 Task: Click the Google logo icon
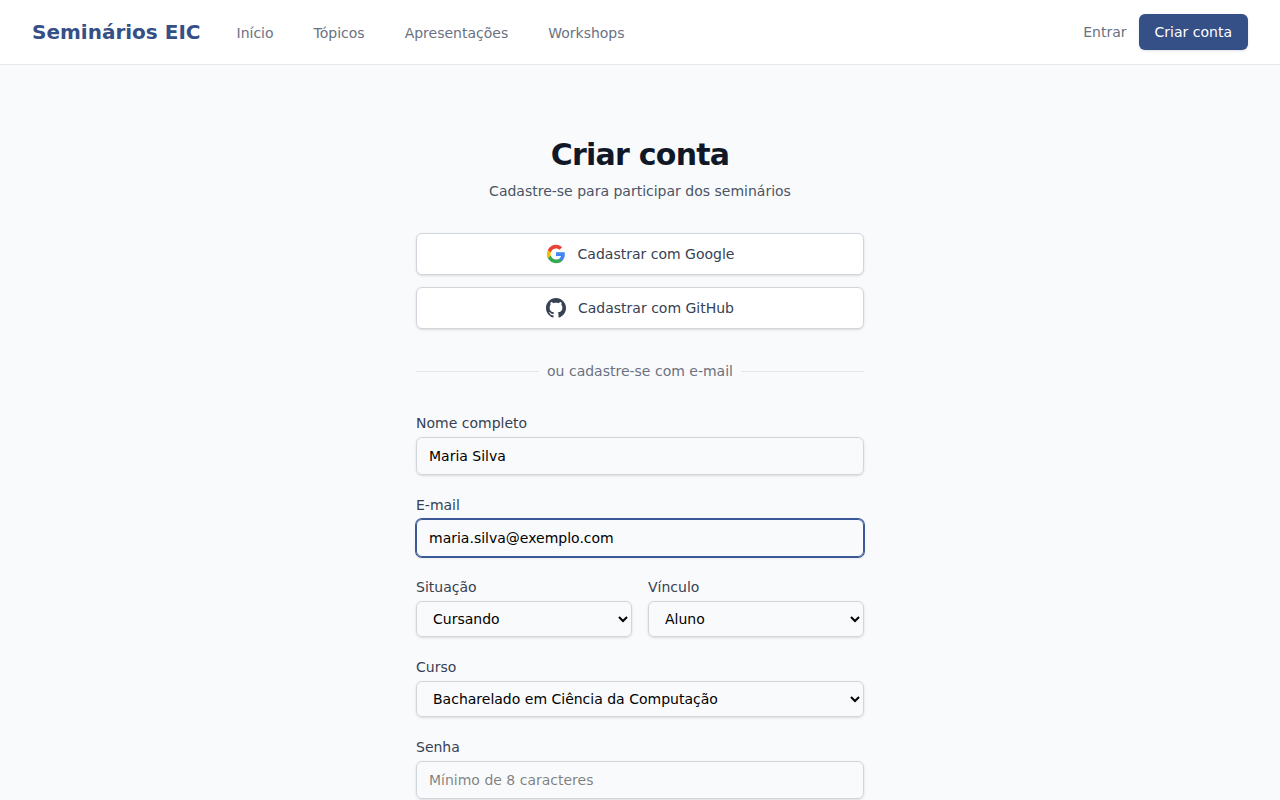tap(556, 254)
